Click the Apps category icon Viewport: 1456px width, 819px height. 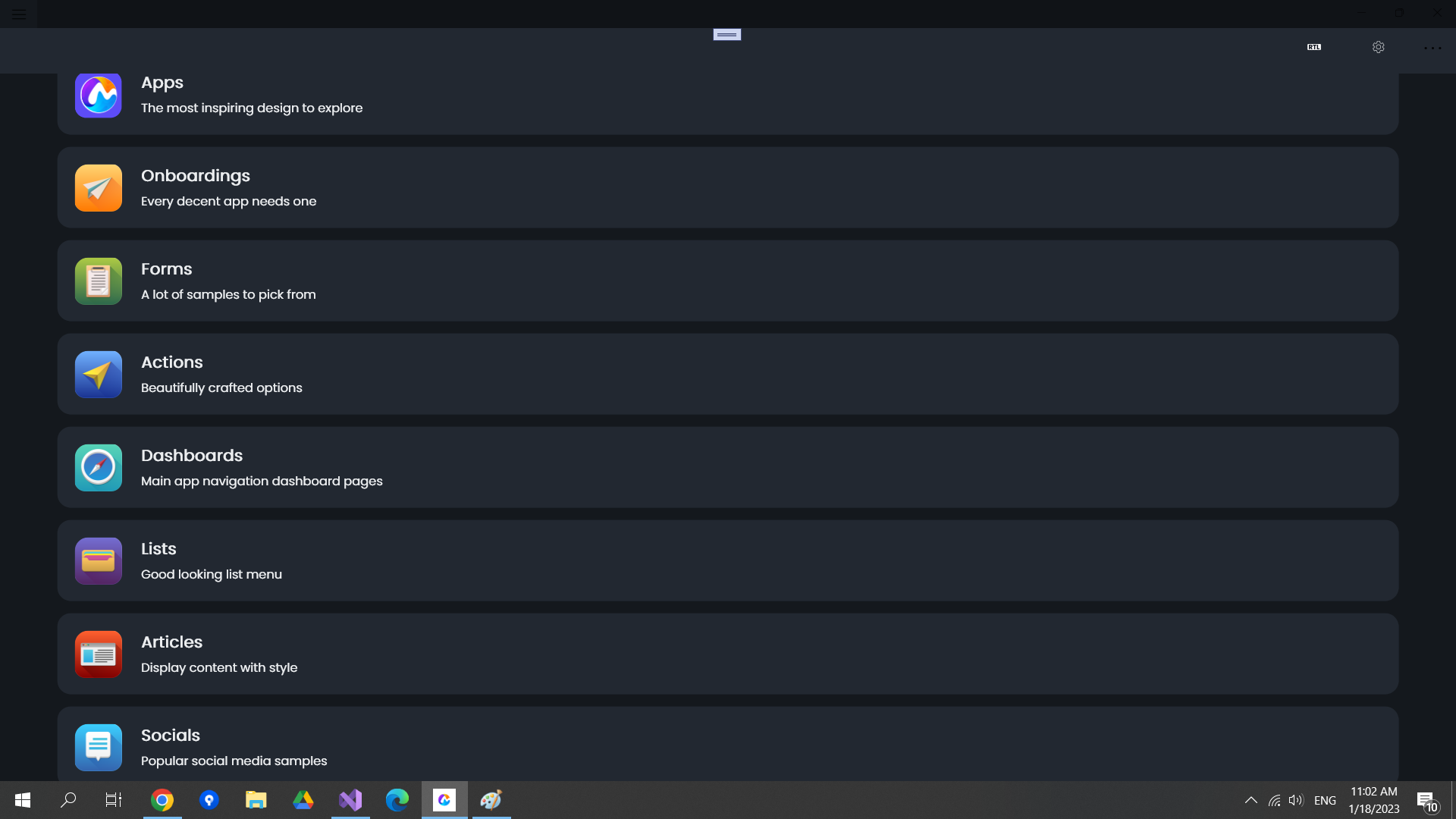pyautogui.click(x=98, y=96)
